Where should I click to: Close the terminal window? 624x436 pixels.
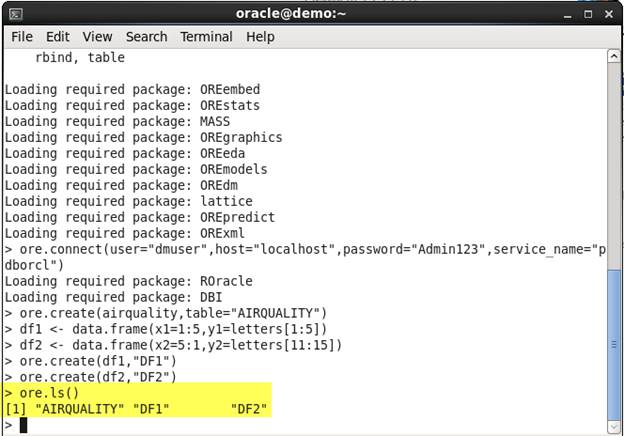(609, 13)
